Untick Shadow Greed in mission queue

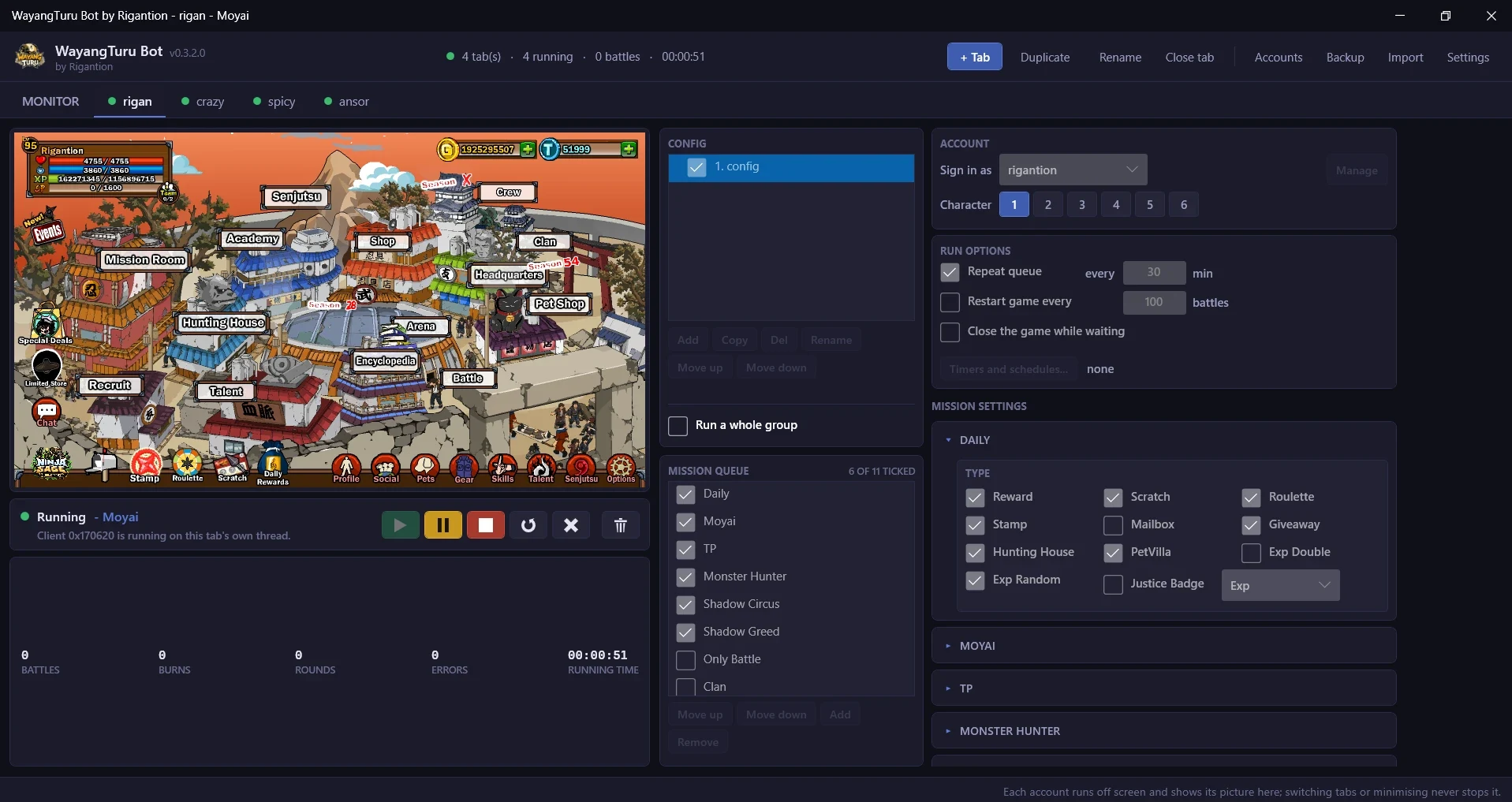click(x=685, y=632)
